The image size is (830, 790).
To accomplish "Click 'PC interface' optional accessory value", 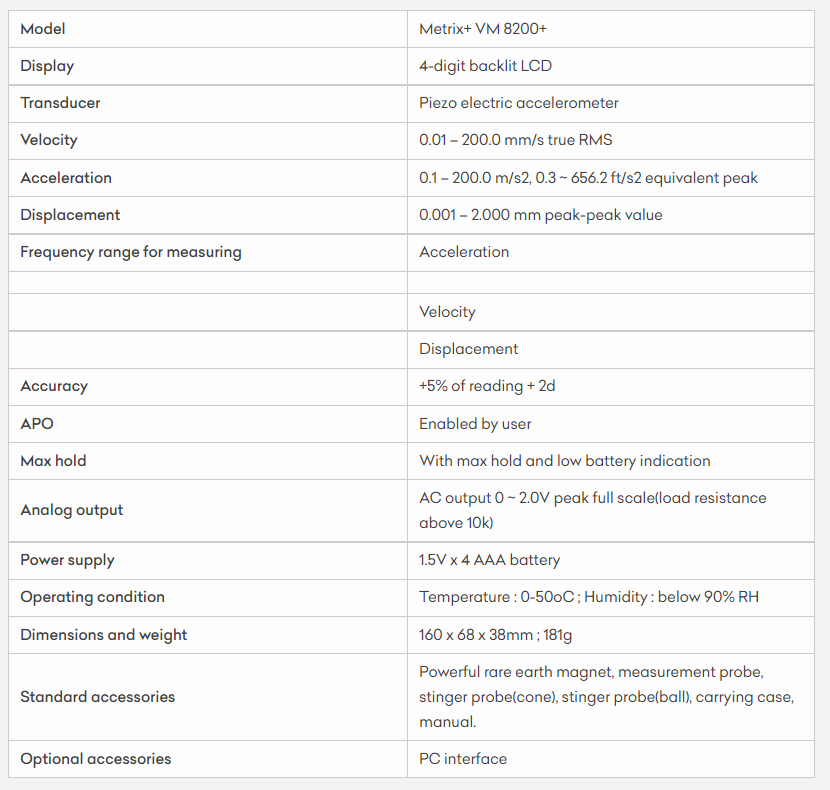I will [x=462, y=759].
